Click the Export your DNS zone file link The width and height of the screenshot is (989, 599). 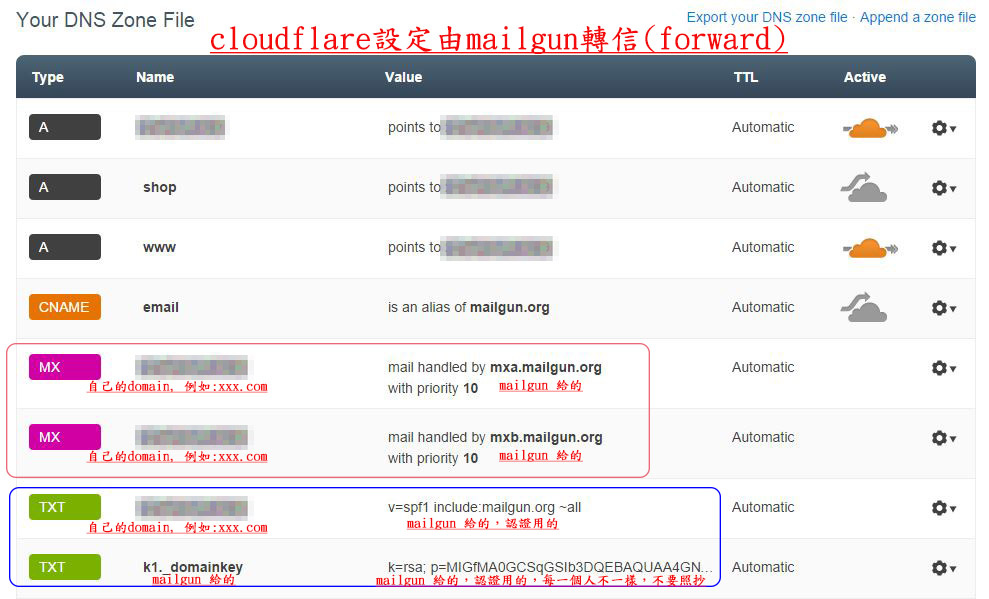click(766, 18)
